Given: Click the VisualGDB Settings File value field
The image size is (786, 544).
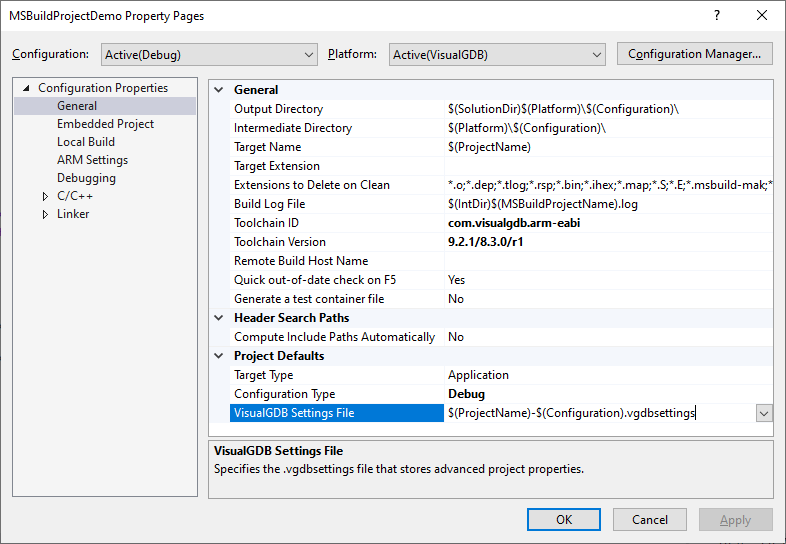Looking at the screenshot, I should tap(600, 413).
